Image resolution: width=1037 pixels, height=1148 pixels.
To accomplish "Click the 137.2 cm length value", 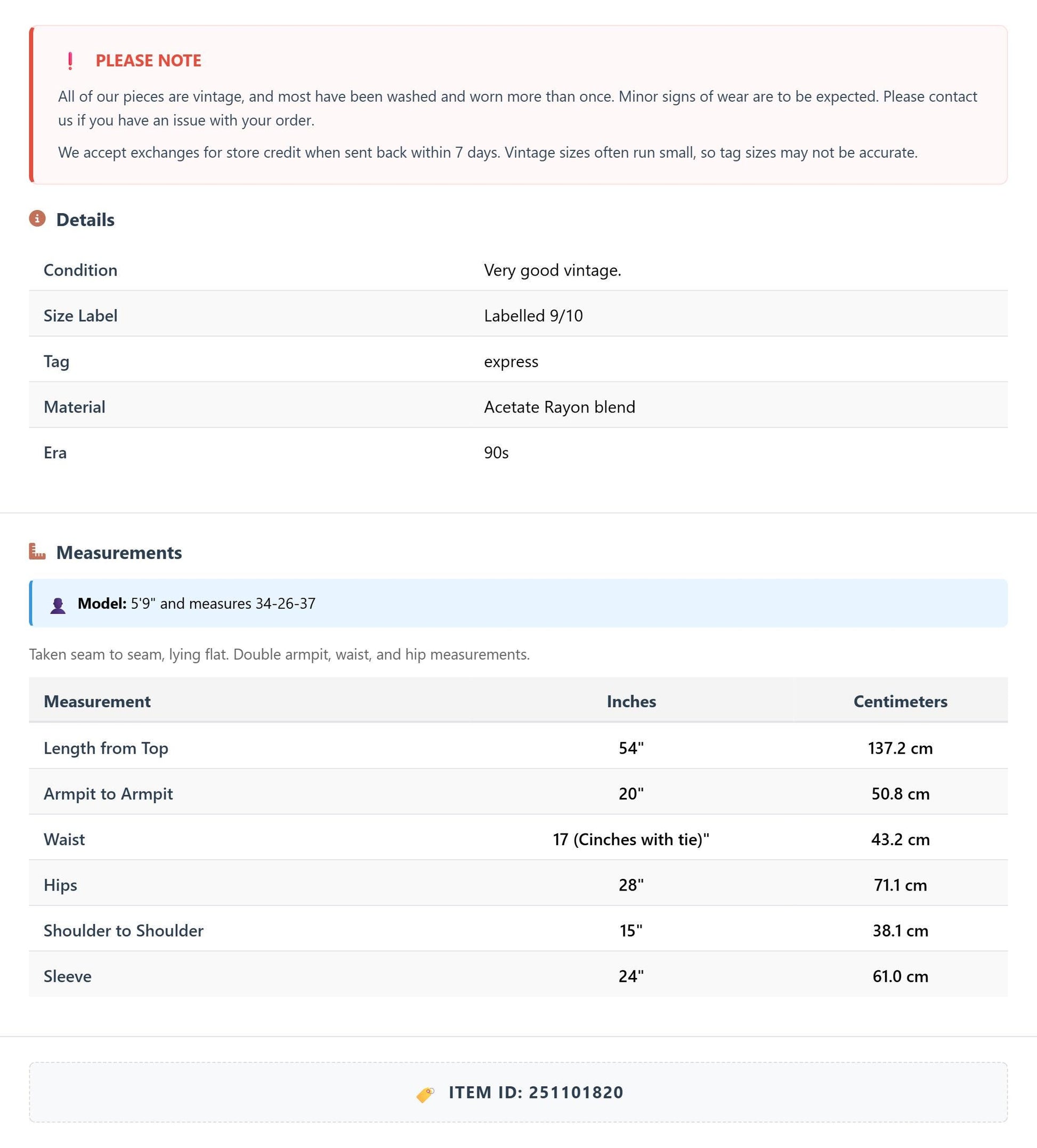I will click(x=901, y=748).
